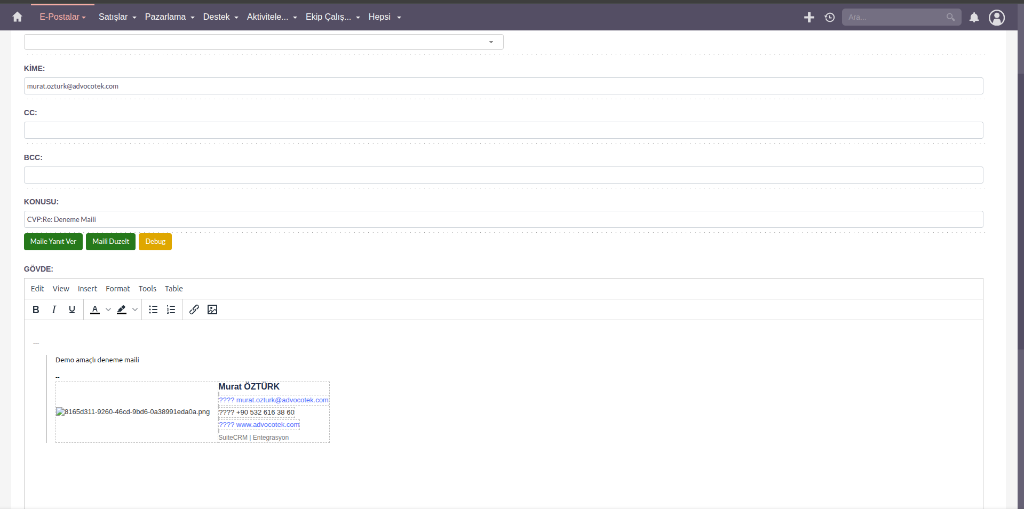Open text color dropdown arrow
Image resolution: width=1024 pixels, height=509 pixels.
coord(108,310)
